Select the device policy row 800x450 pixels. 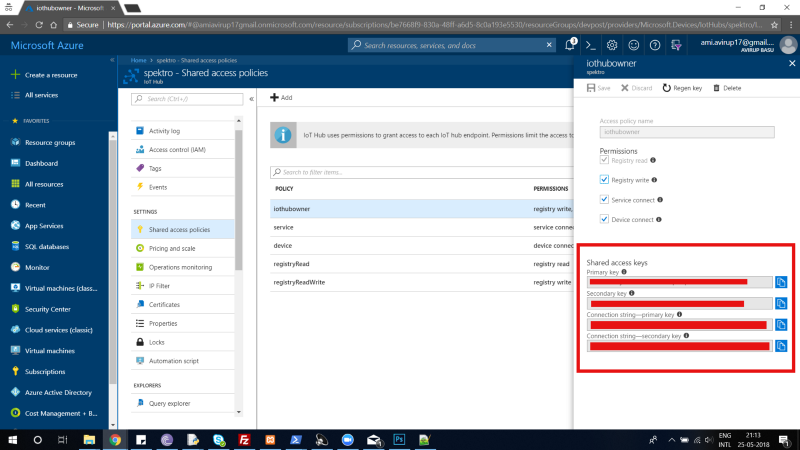[x=422, y=245]
